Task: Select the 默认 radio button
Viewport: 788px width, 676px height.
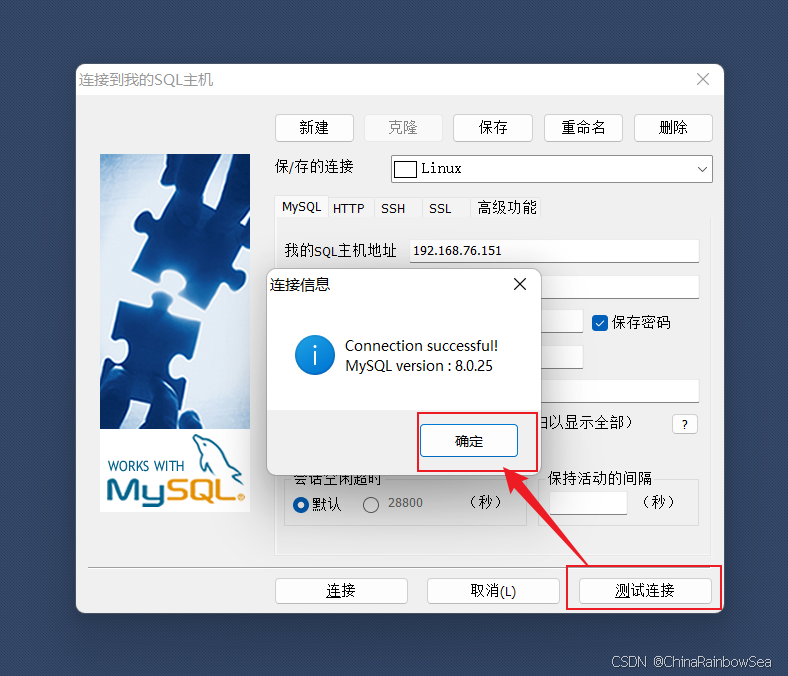Action: 301,504
